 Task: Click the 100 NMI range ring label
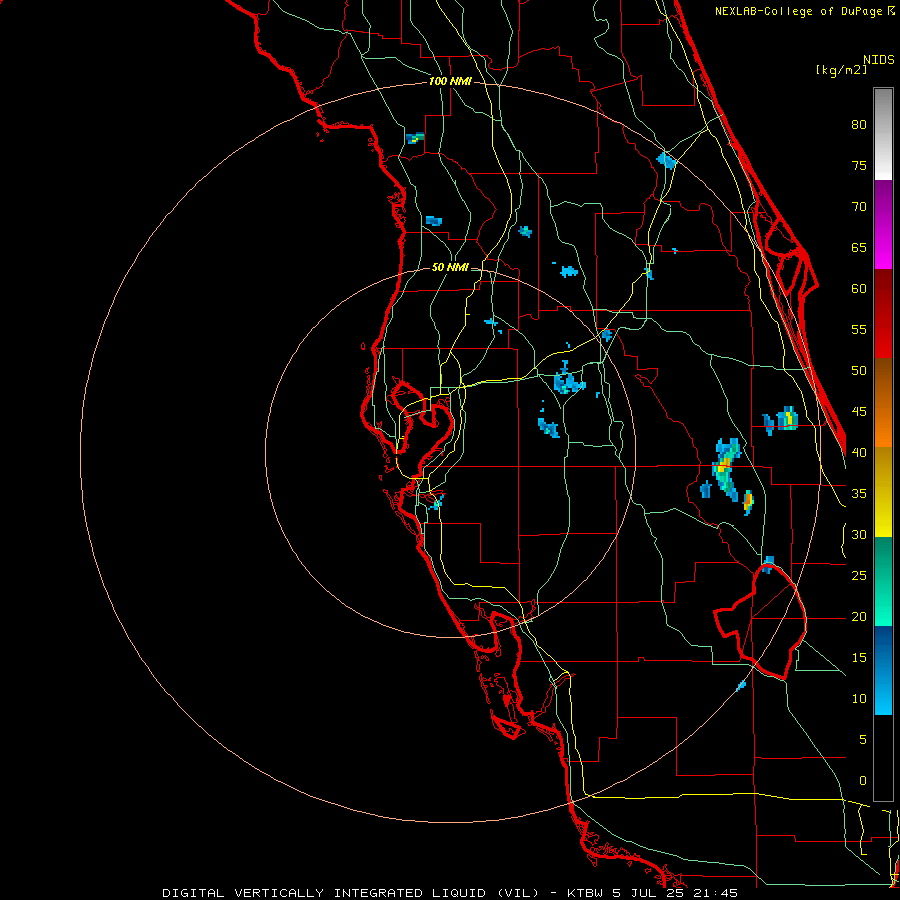(x=450, y=82)
